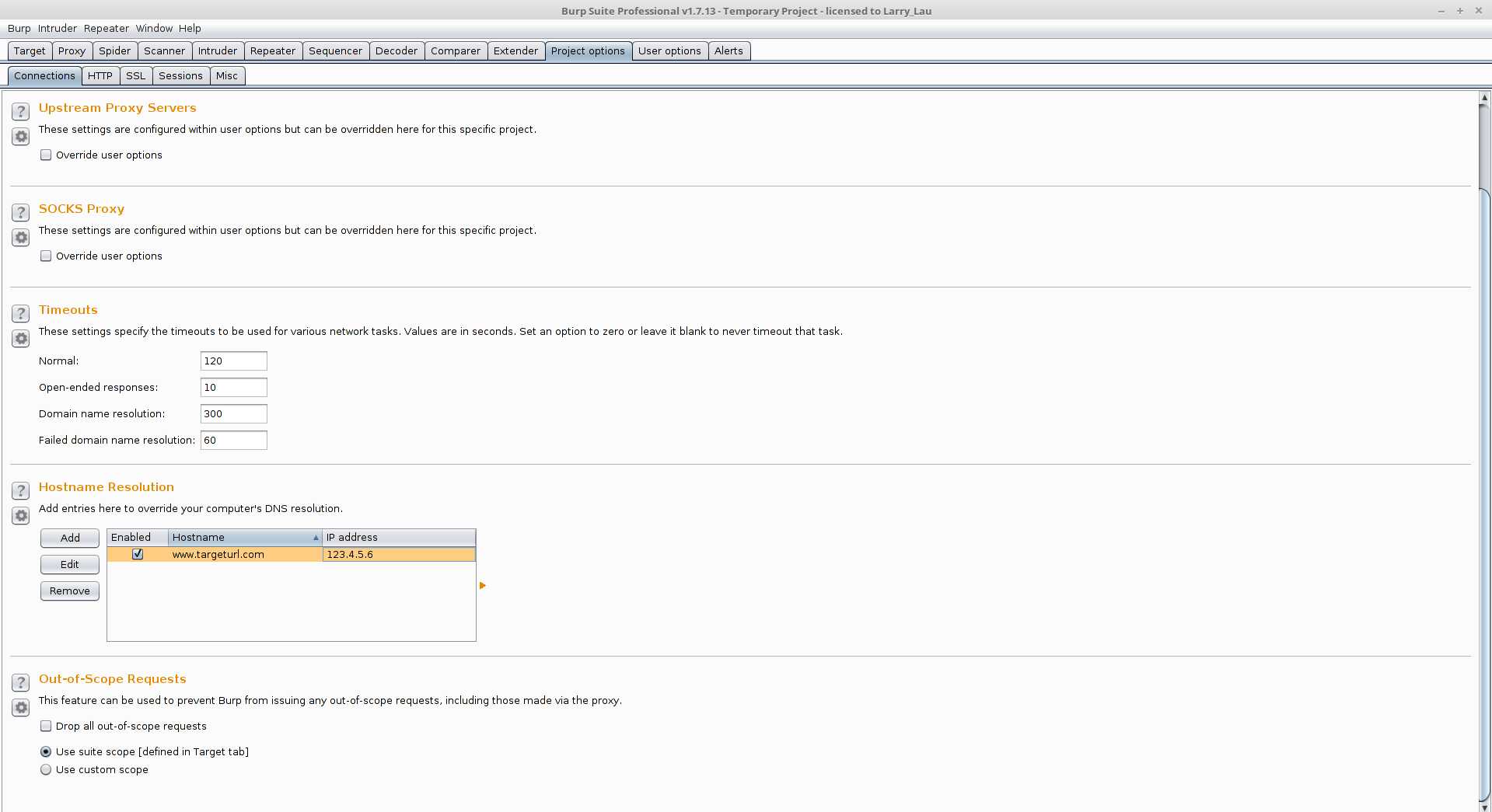Select Use custom scope radio option
This screenshot has height=812, width=1492.
[46, 769]
